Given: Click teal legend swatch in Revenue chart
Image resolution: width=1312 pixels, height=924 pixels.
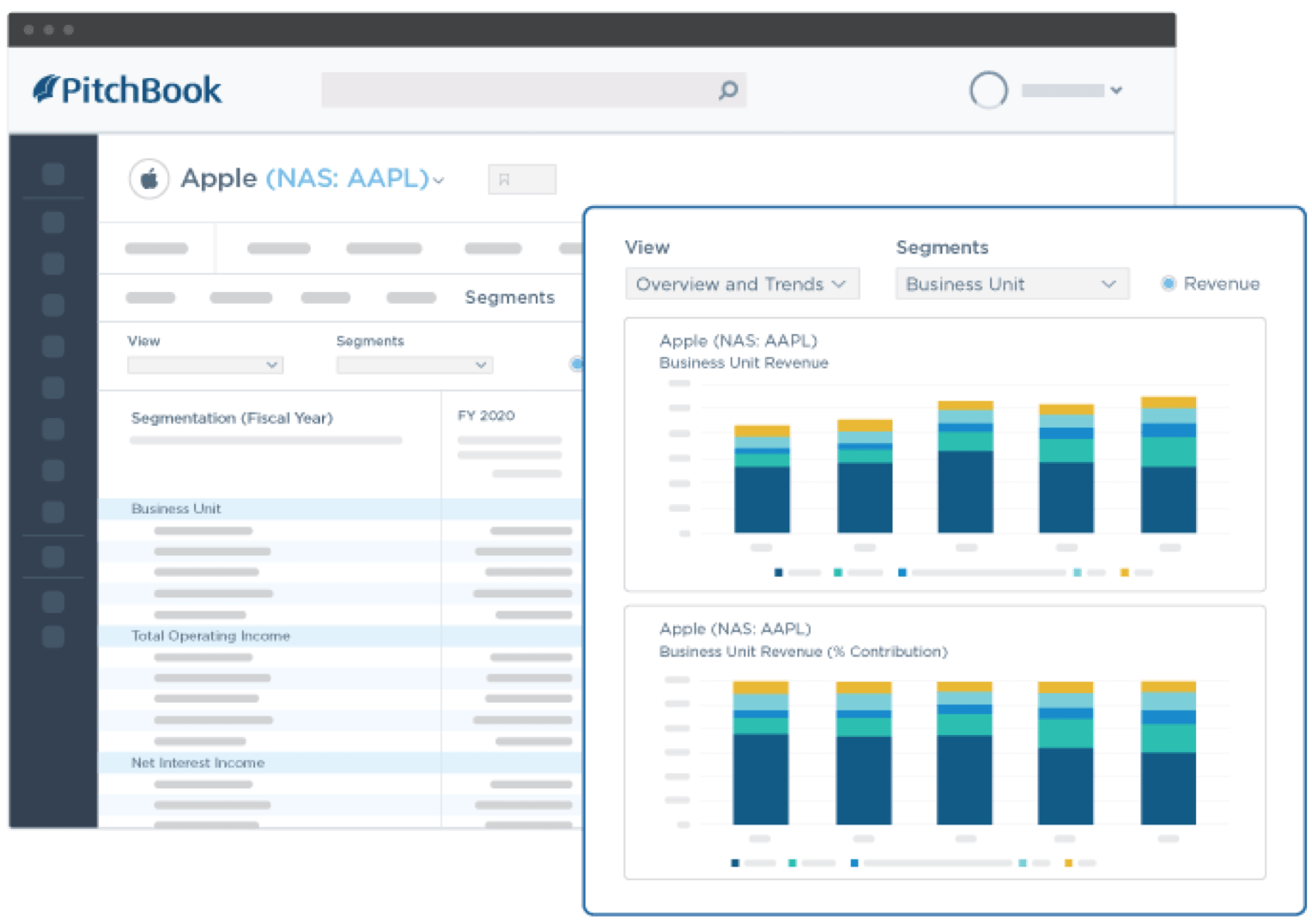Looking at the screenshot, I should coord(837,573).
